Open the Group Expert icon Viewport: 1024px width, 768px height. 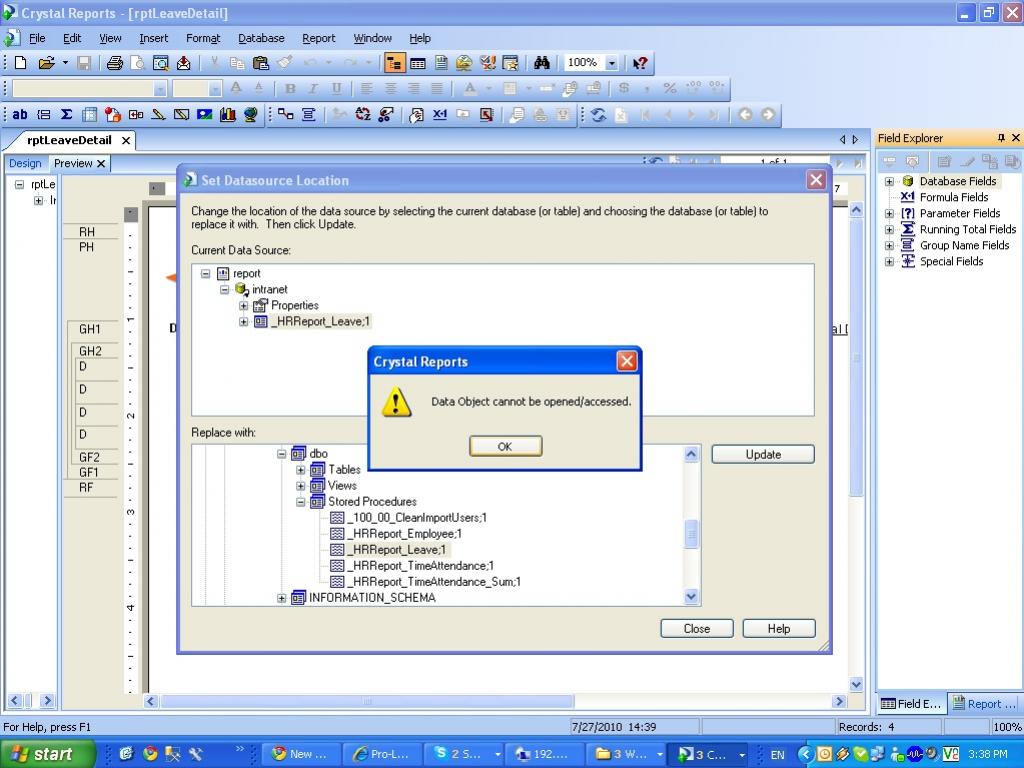309,114
